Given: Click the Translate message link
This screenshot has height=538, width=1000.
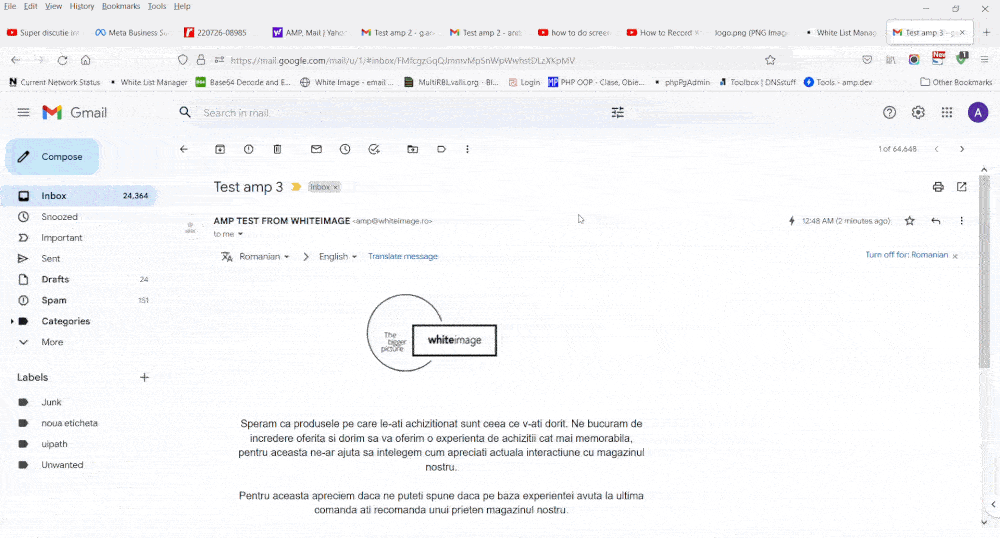Looking at the screenshot, I should (x=403, y=257).
